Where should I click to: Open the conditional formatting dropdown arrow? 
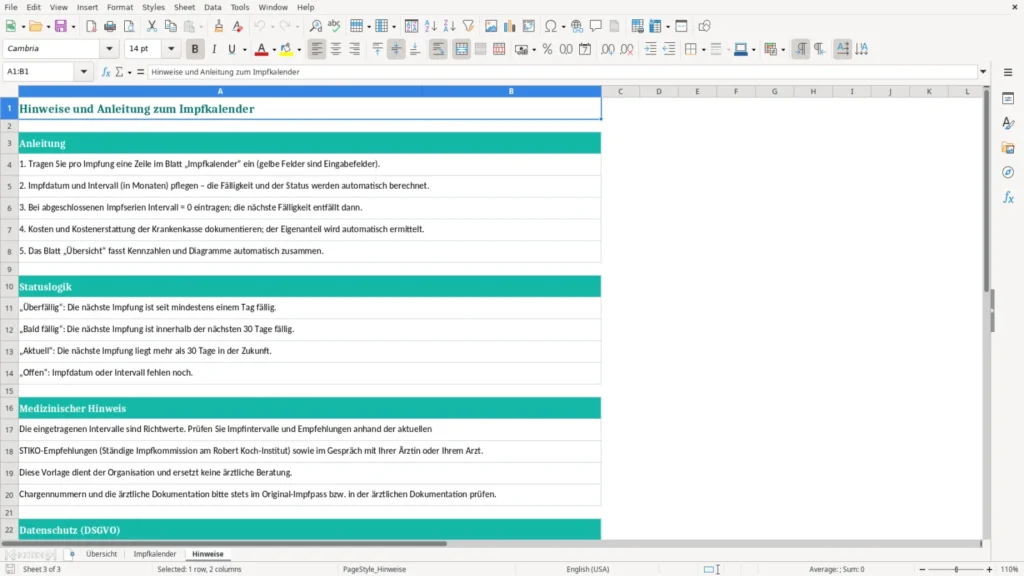point(783,50)
